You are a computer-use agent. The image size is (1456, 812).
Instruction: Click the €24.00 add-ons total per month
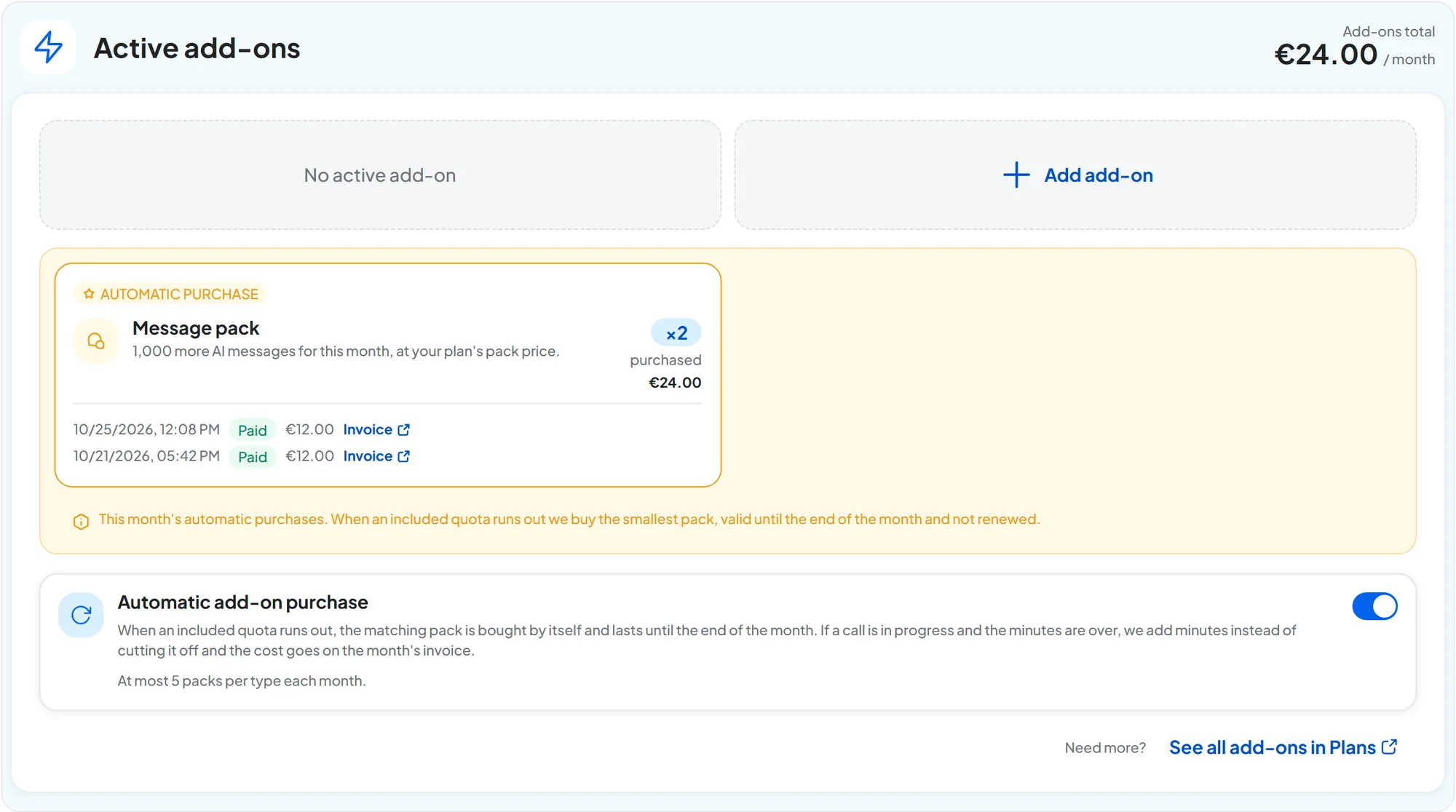[1354, 55]
